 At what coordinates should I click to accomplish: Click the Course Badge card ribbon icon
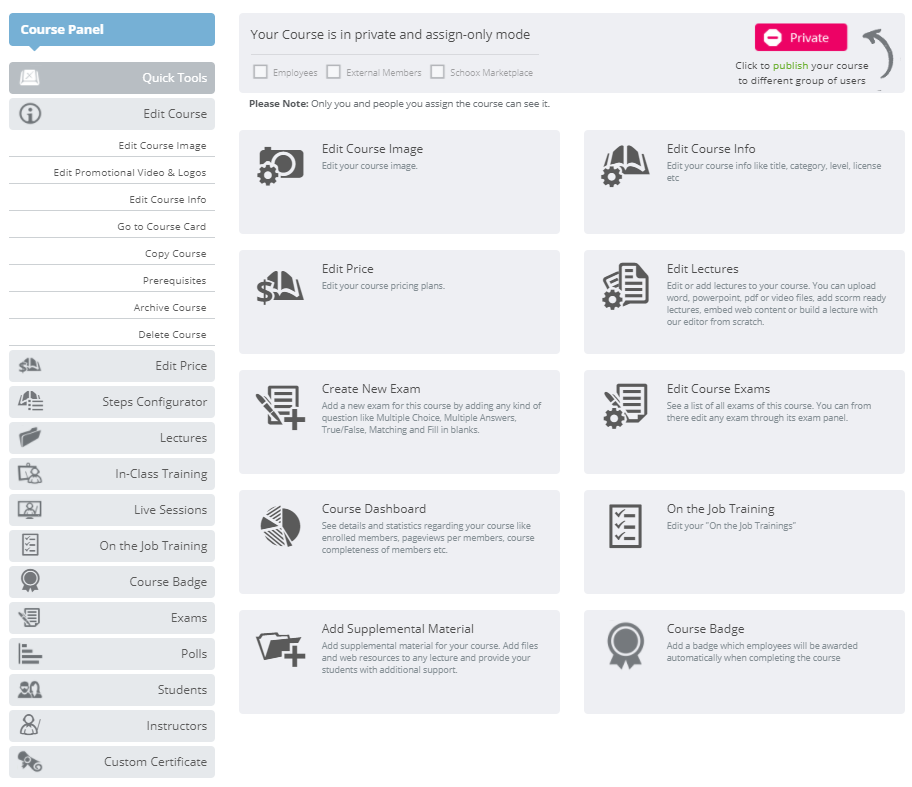pyautogui.click(x=625, y=646)
